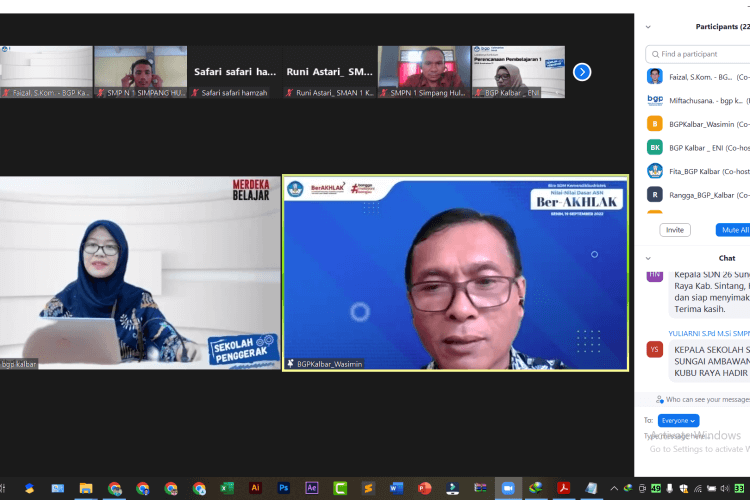Select BGPKalbar_Wasimin participant avatar
750x500 pixels.
click(x=655, y=124)
